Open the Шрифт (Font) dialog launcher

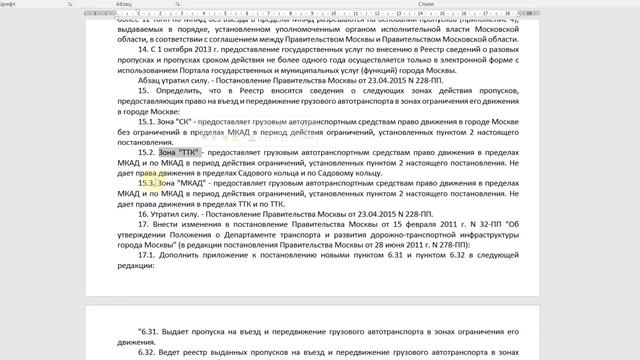click(70, 4)
